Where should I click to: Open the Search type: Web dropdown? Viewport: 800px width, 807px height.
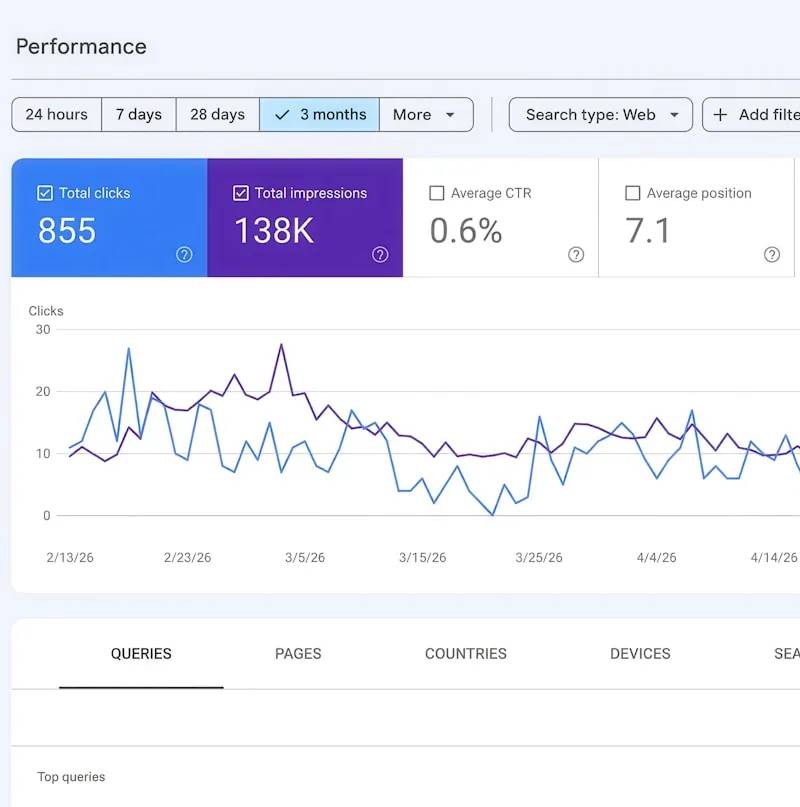[x=601, y=114]
